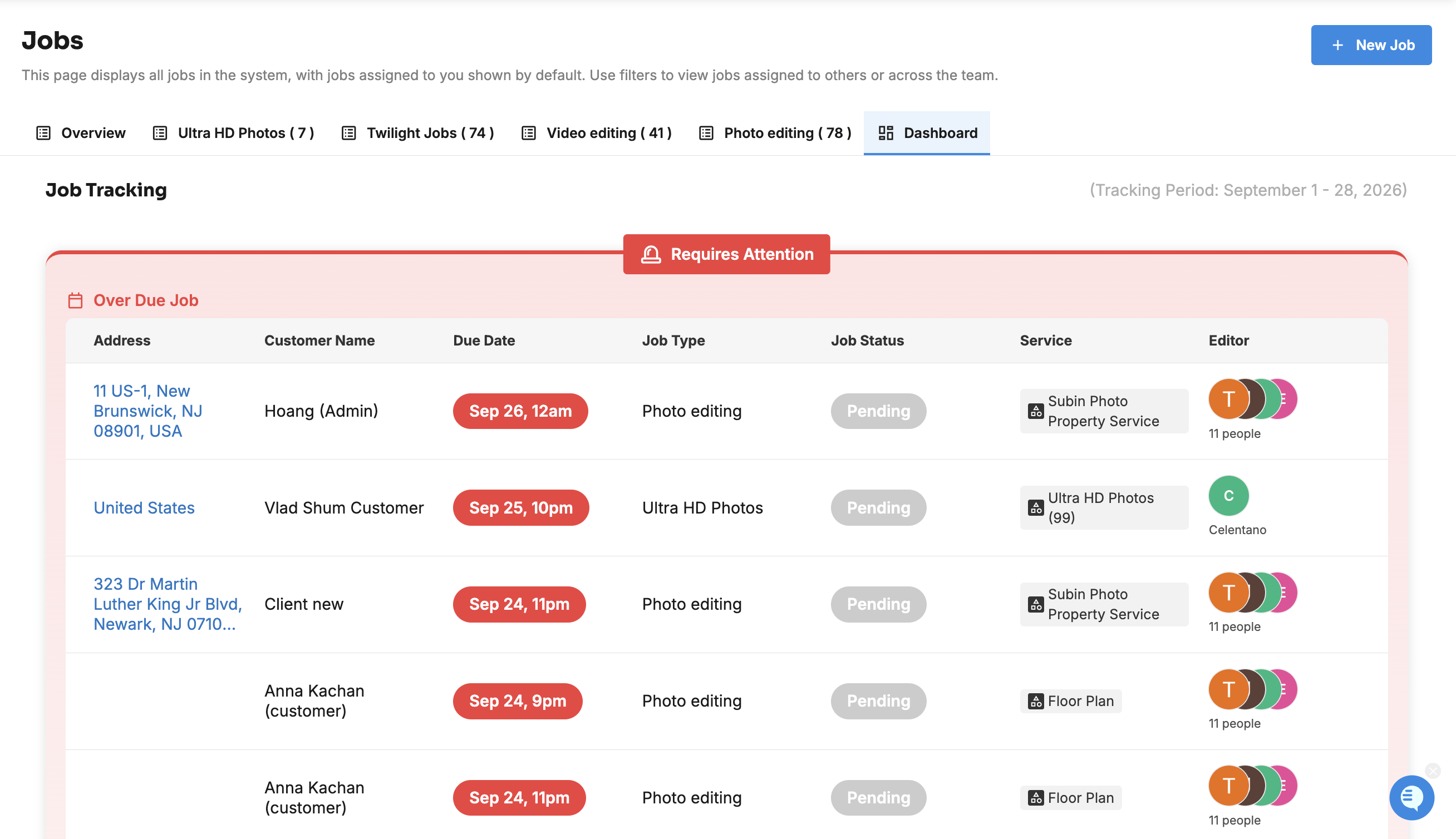Screen dimensions: 1456x839
Task: Click orange T avatar in Hoang (Admin) row
Action: pyautogui.click(x=1228, y=399)
